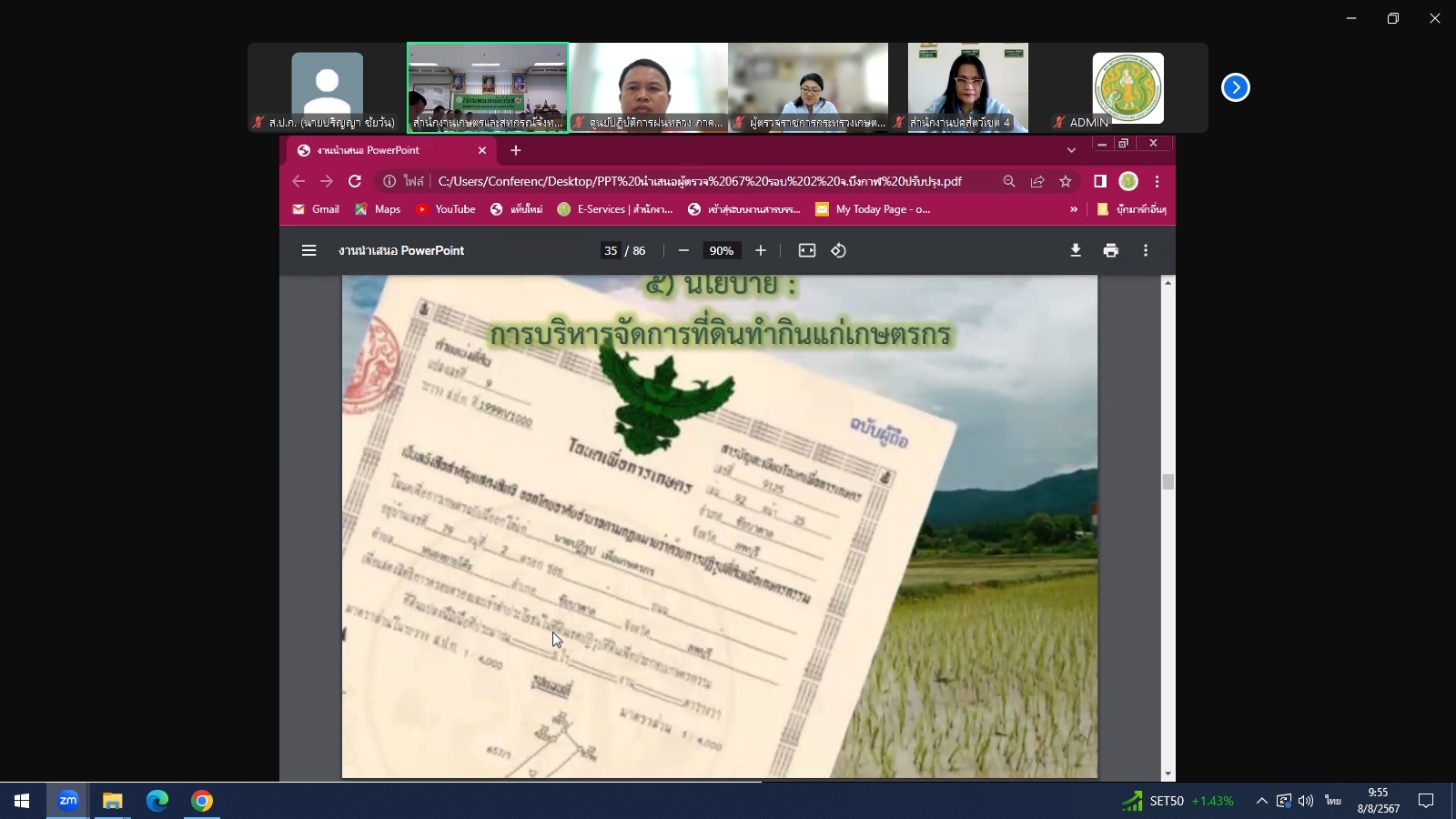Image resolution: width=1456 pixels, height=819 pixels.
Task: Open the แท็บใหม่ bookmark
Action: point(516,209)
